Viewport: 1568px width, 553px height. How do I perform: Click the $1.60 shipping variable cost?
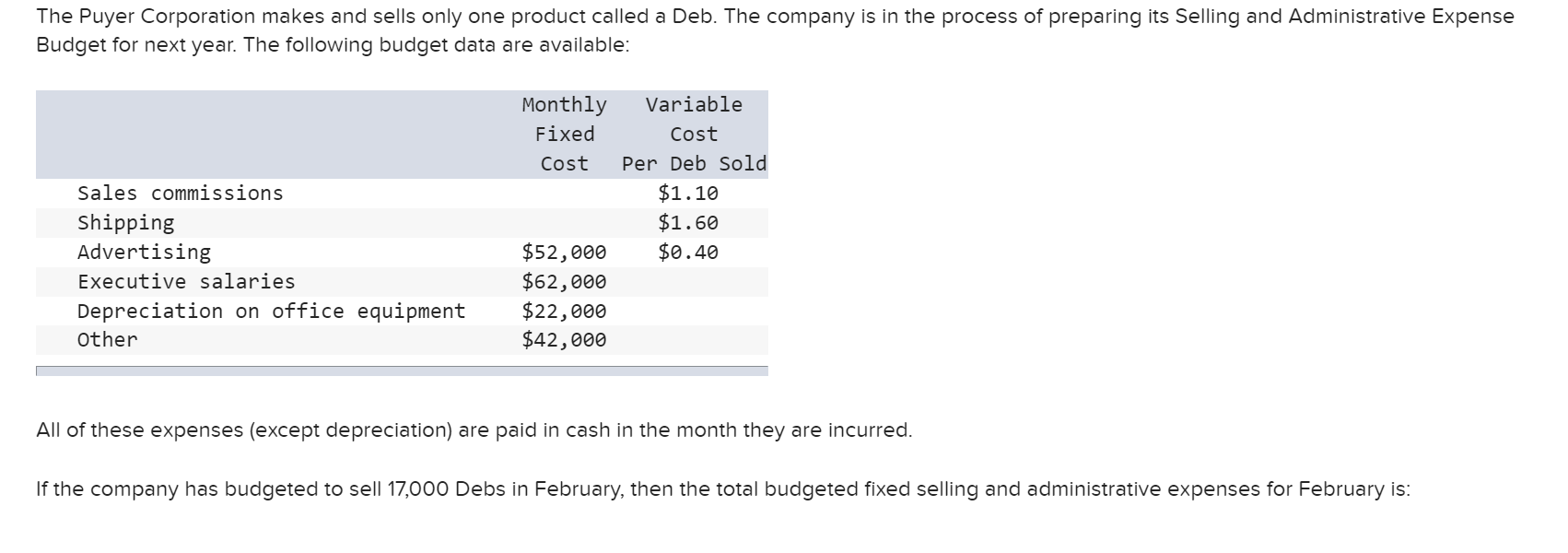688,223
